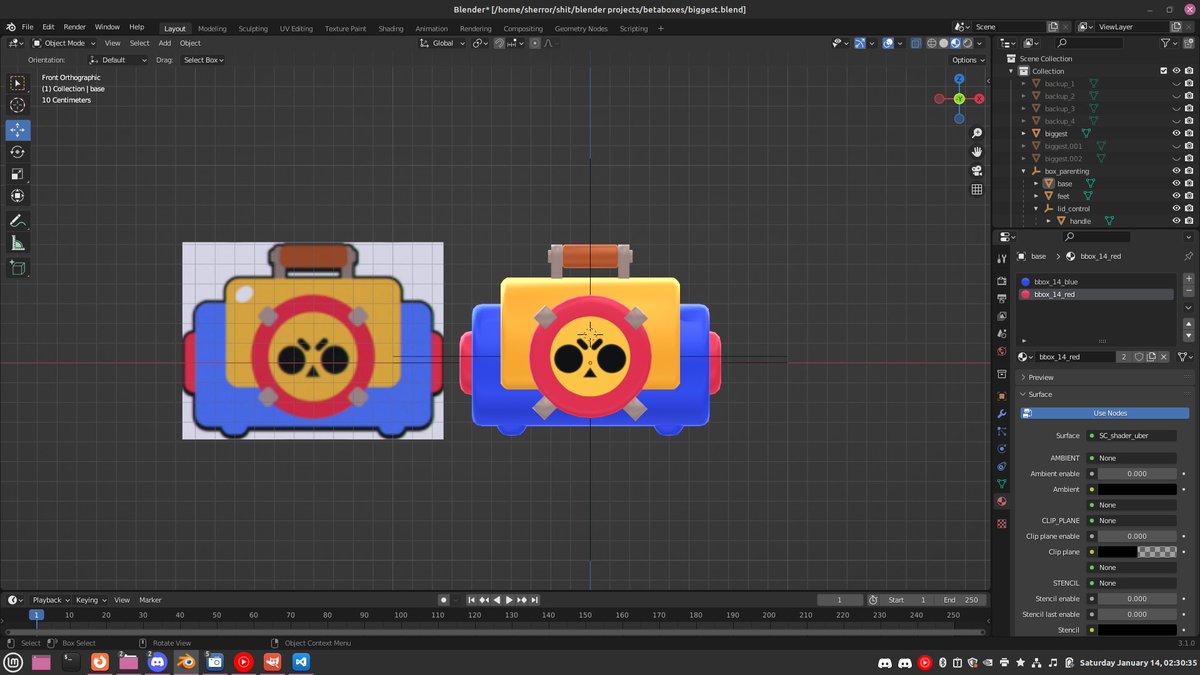
Task: Toggle snapping magnet icon
Action: (x=500, y=43)
